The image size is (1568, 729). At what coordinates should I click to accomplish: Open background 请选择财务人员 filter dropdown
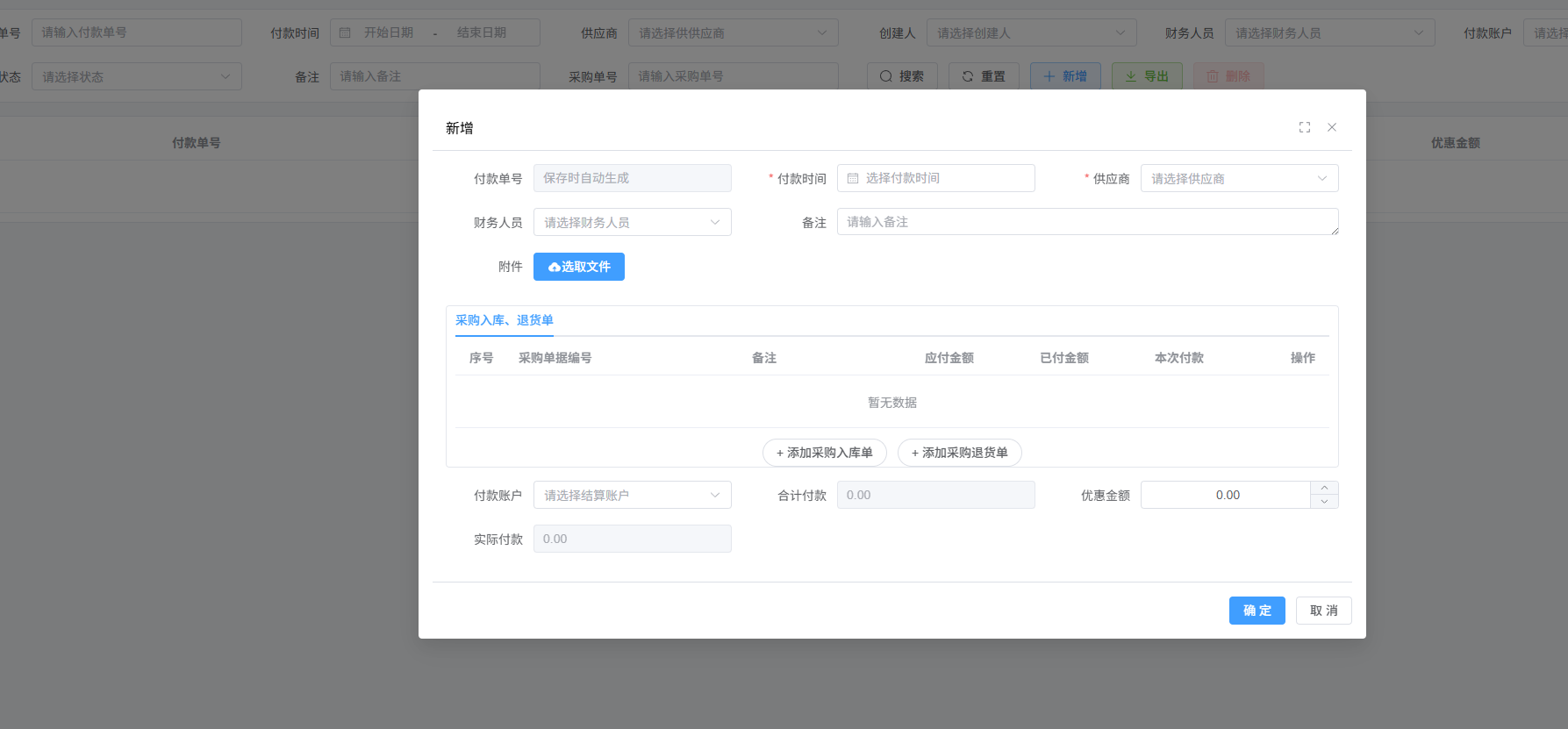[x=1329, y=32]
